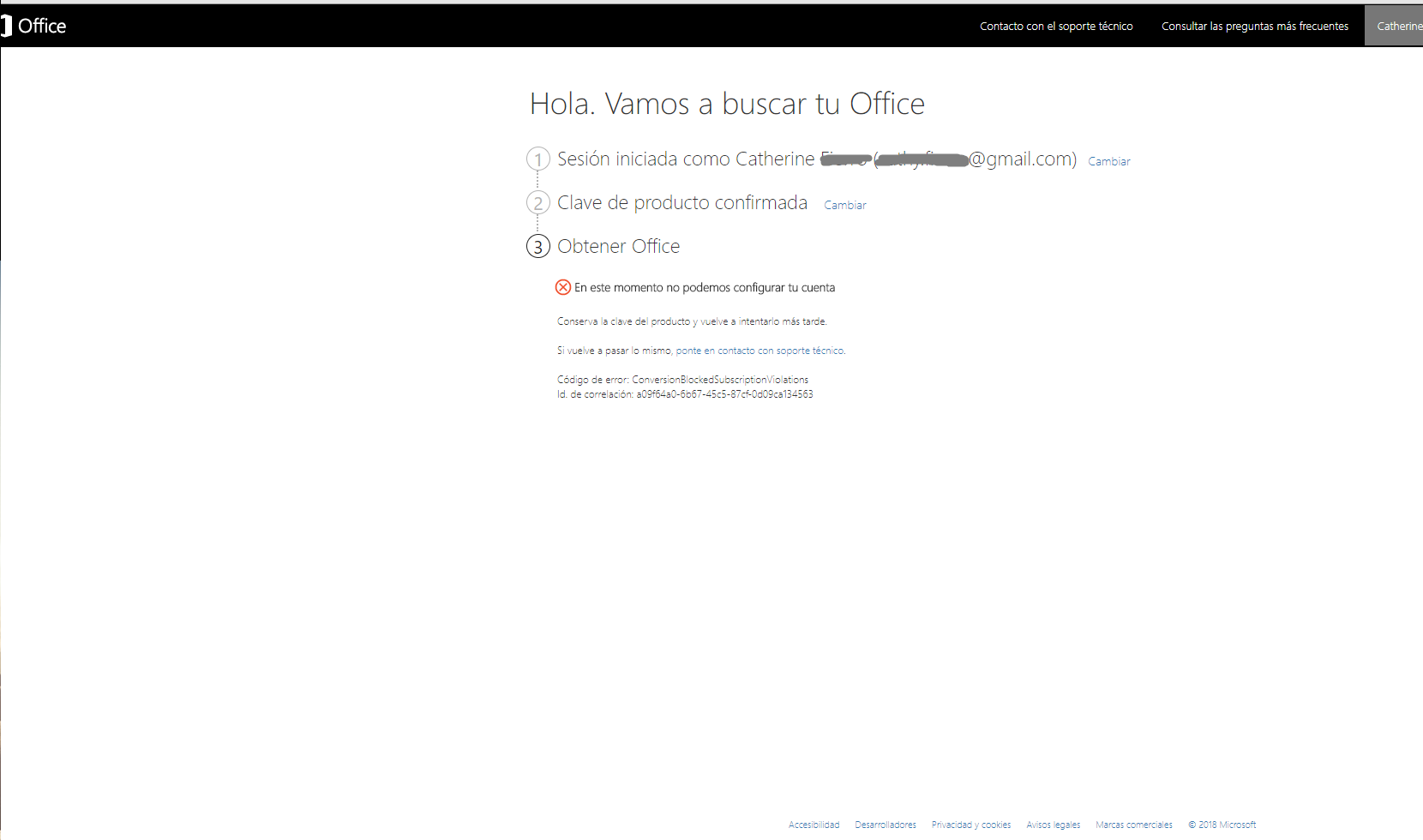Click 'Conserva la clave del producto' text
Image resolution: width=1423 pixels, height=840 pixels.
692,321
